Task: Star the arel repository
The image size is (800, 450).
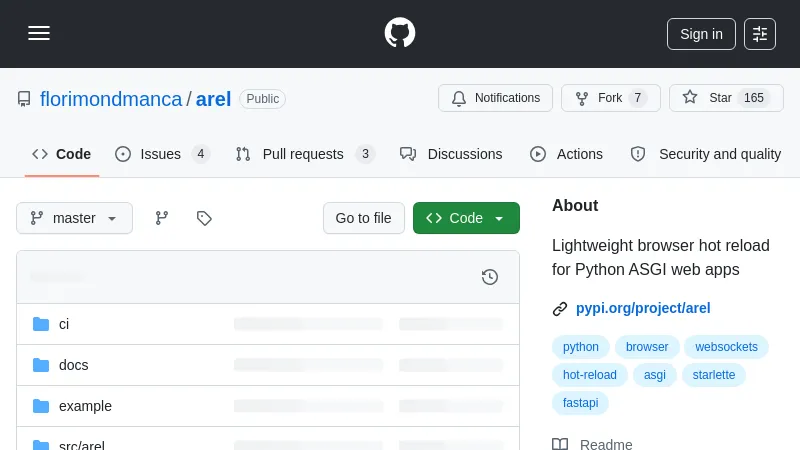Action: click(707, 98)
